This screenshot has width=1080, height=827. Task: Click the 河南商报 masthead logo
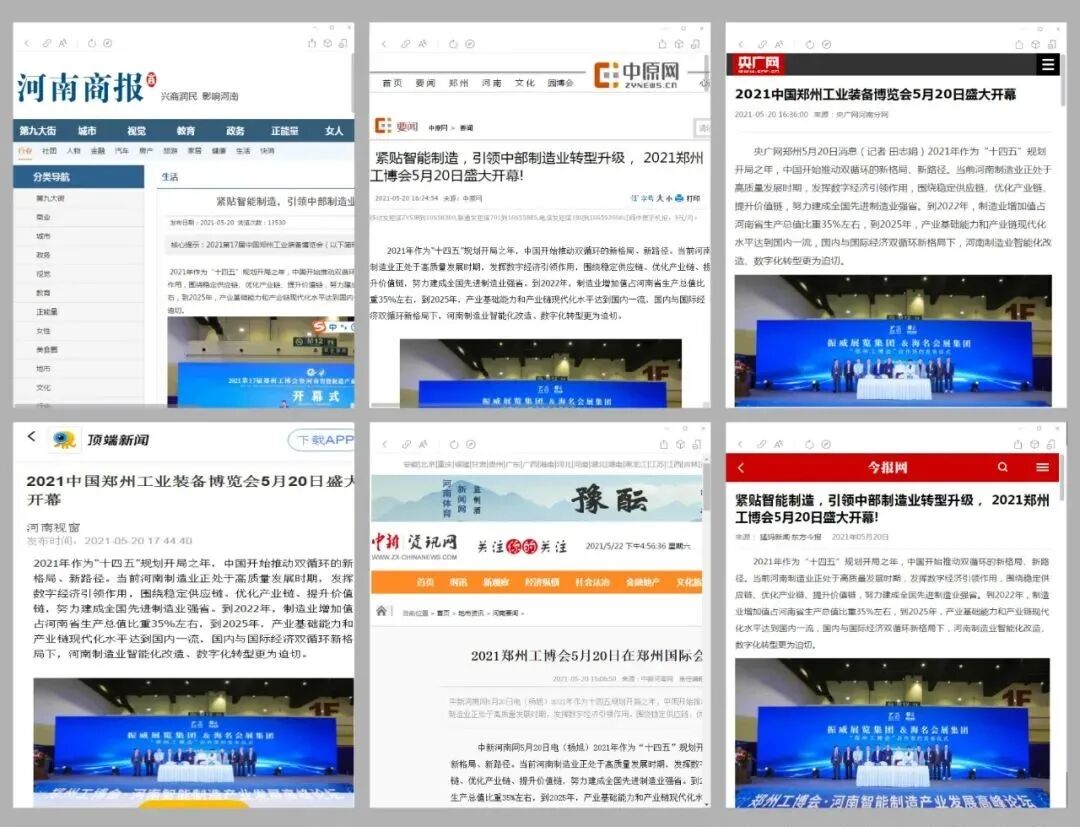coord(87,87)
